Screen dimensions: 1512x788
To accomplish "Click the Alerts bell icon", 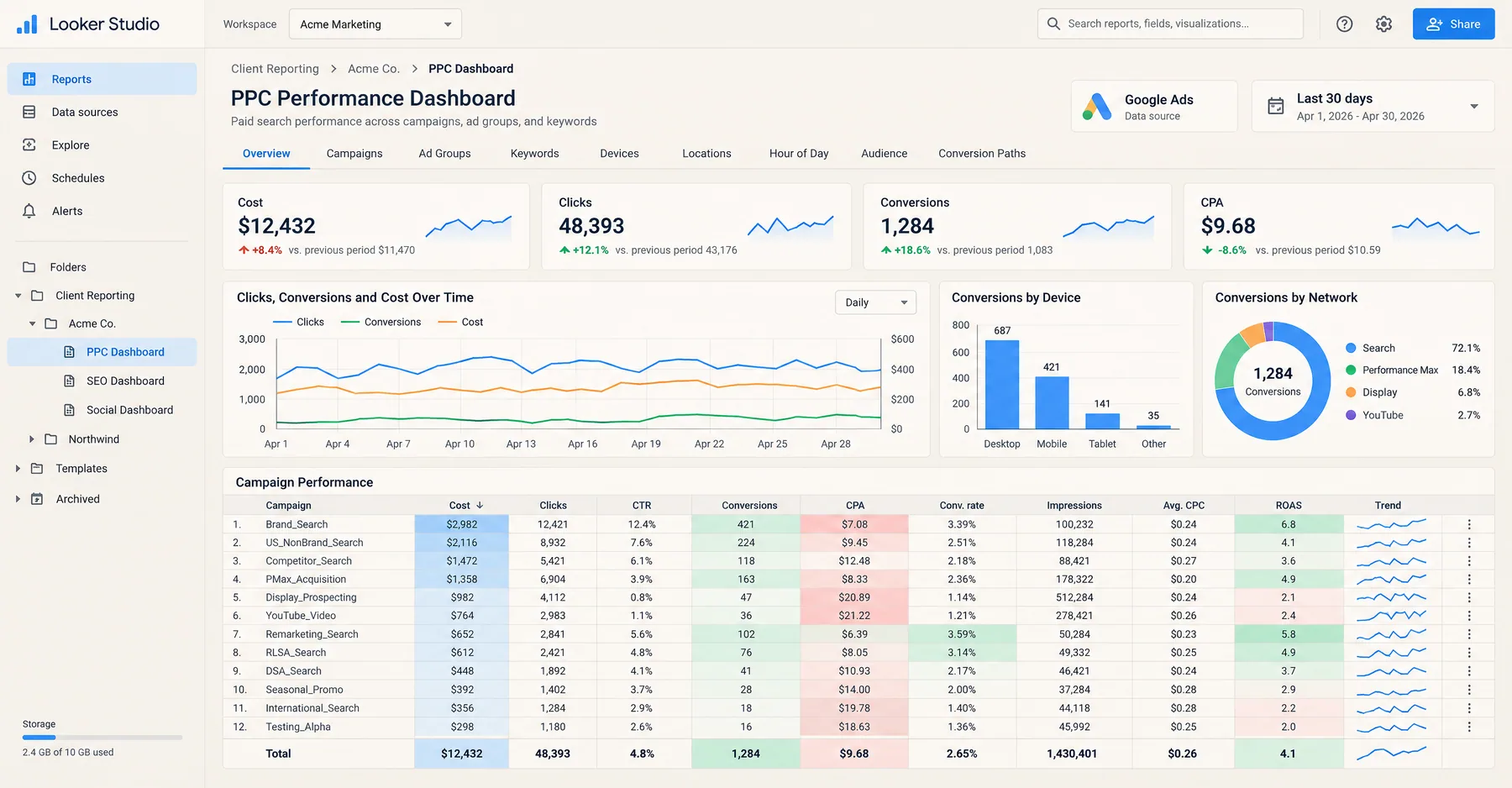I will pos(29,211).
